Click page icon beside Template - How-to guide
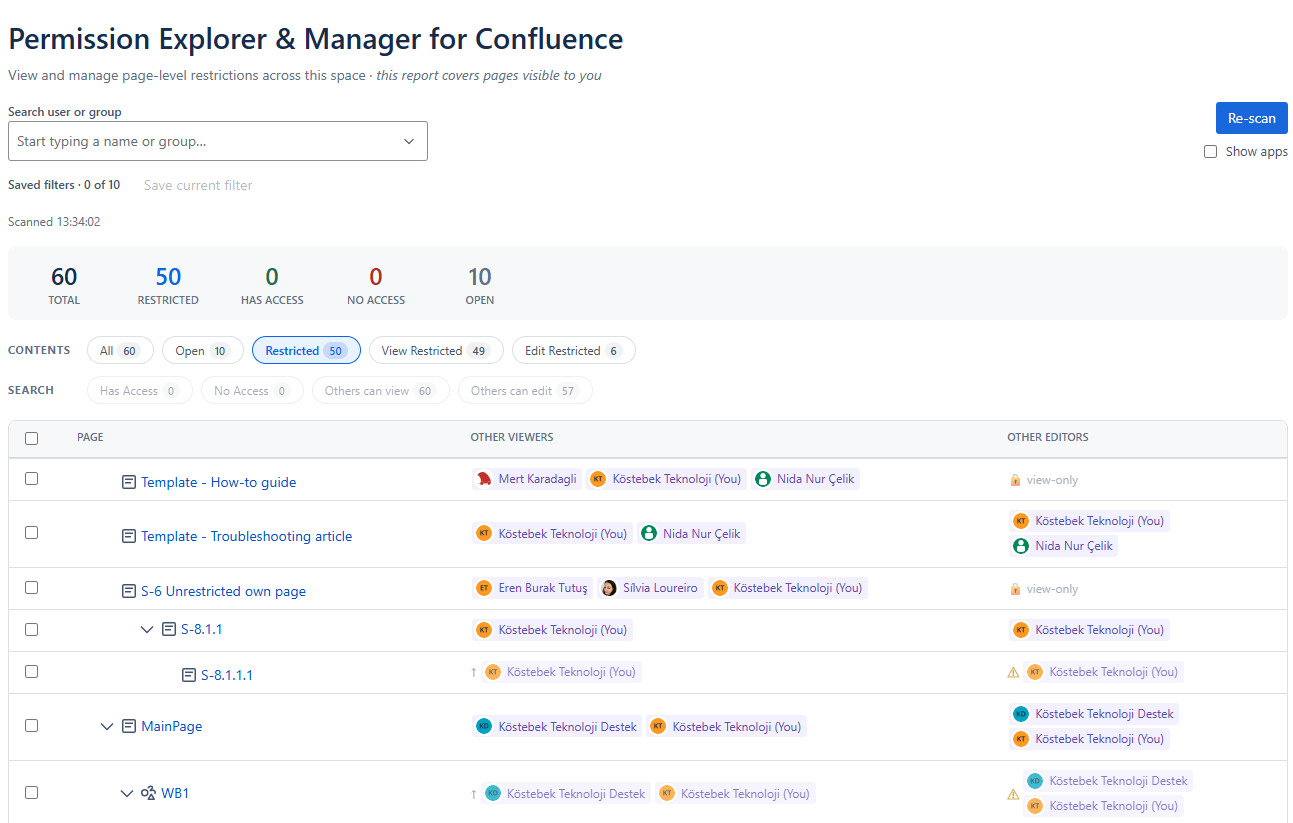This screenshot has height=823, width=1293. pyautogui.click(x=129, y=482)
